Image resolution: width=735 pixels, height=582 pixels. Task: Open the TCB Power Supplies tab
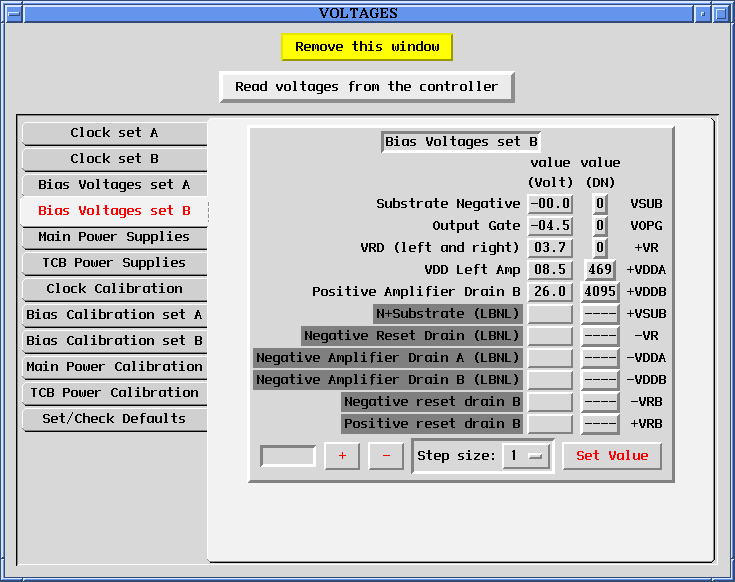[114, 263]
